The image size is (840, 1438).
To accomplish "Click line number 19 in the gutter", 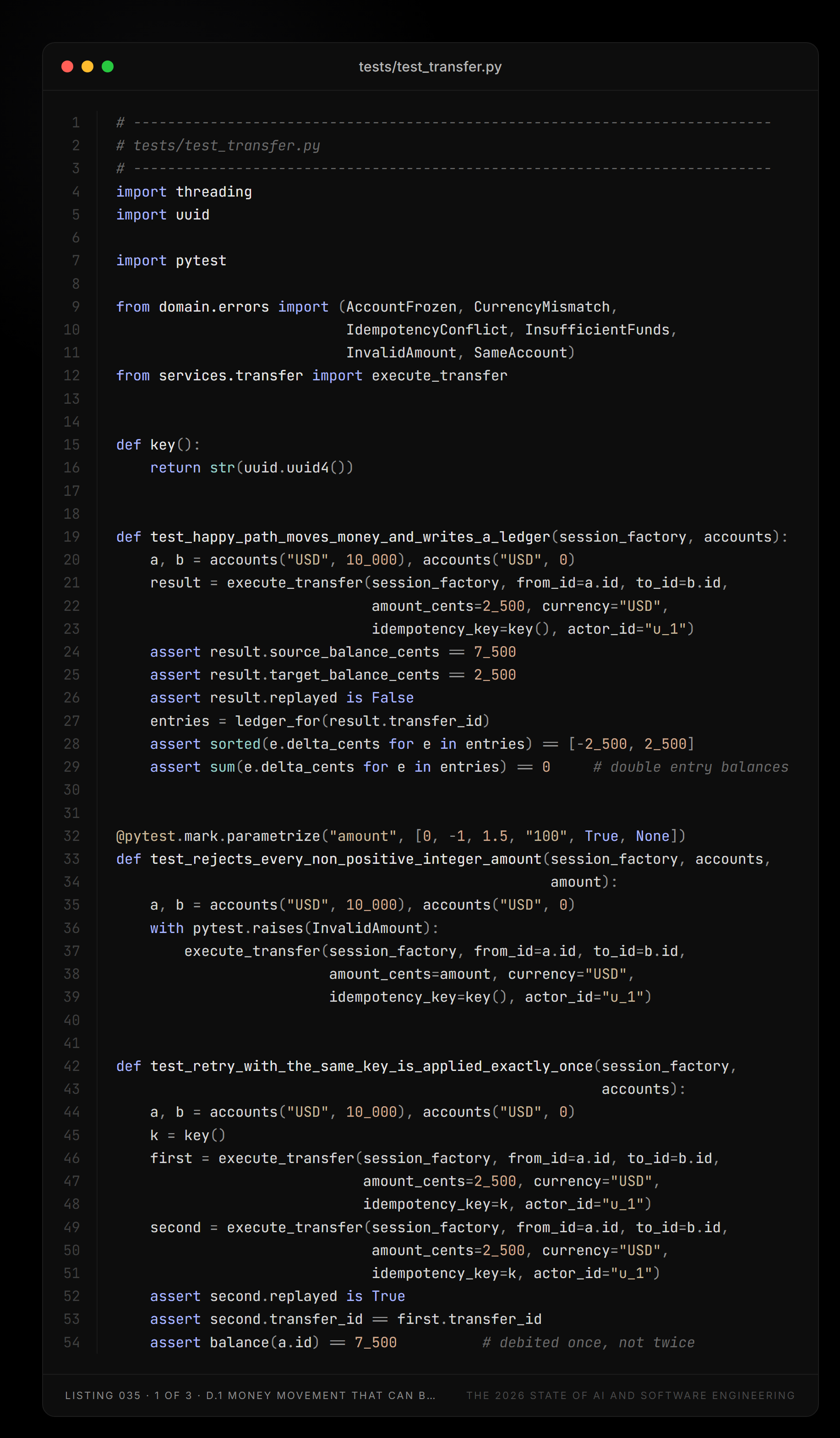I will (72, 537).
